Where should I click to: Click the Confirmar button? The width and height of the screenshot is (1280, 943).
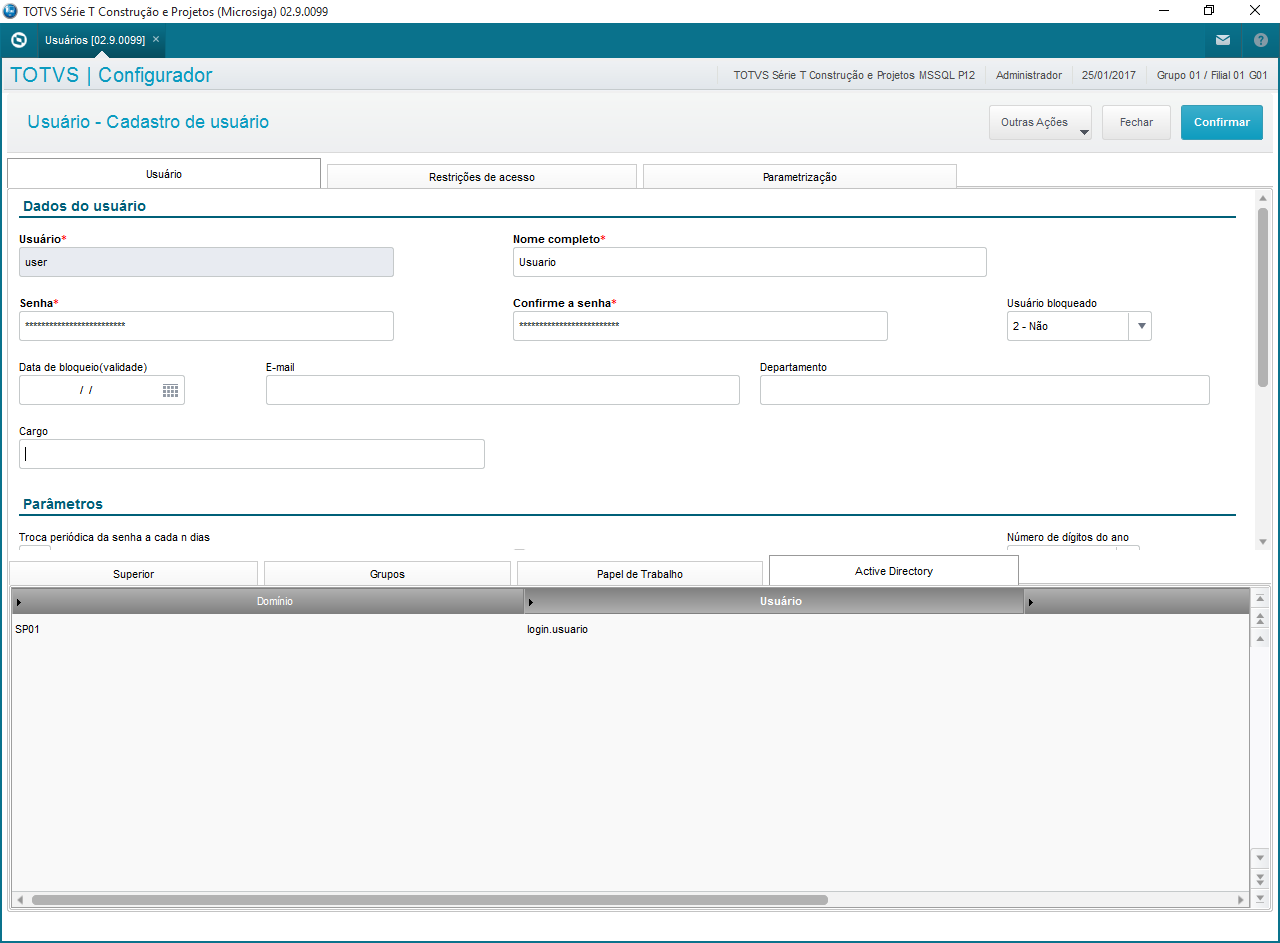tap(1222, 123)
